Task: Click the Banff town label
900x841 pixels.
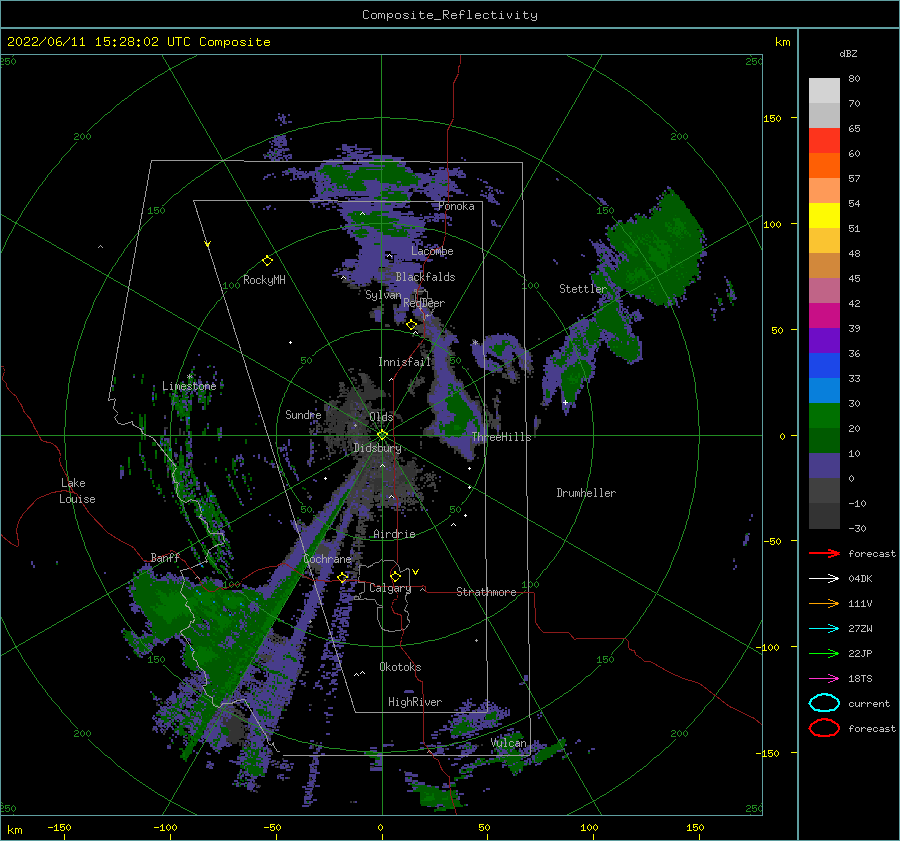Action: click(165, 557)
